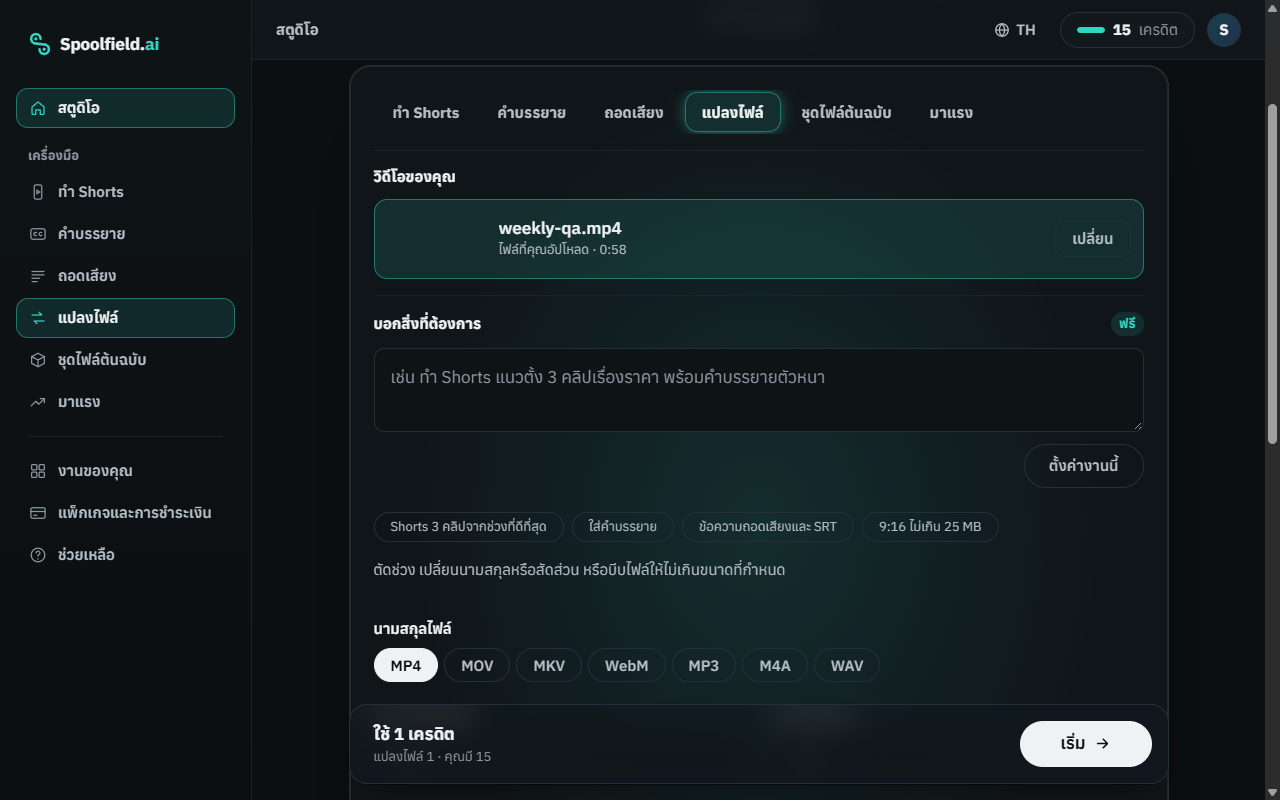
Task: Click the ฟรี badge
Action: coord(1127,324)
